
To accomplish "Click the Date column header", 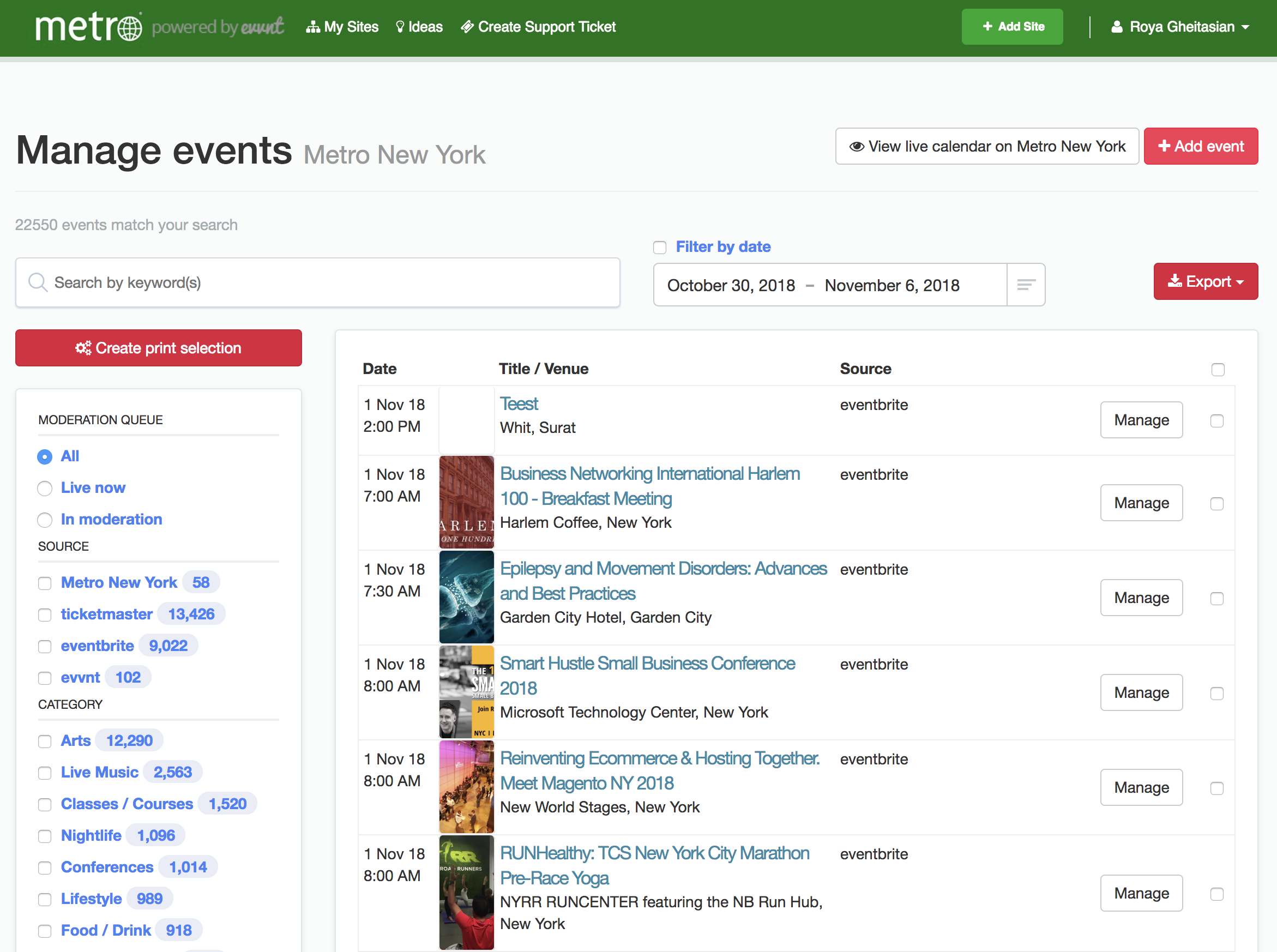I will tap(379, 369).
